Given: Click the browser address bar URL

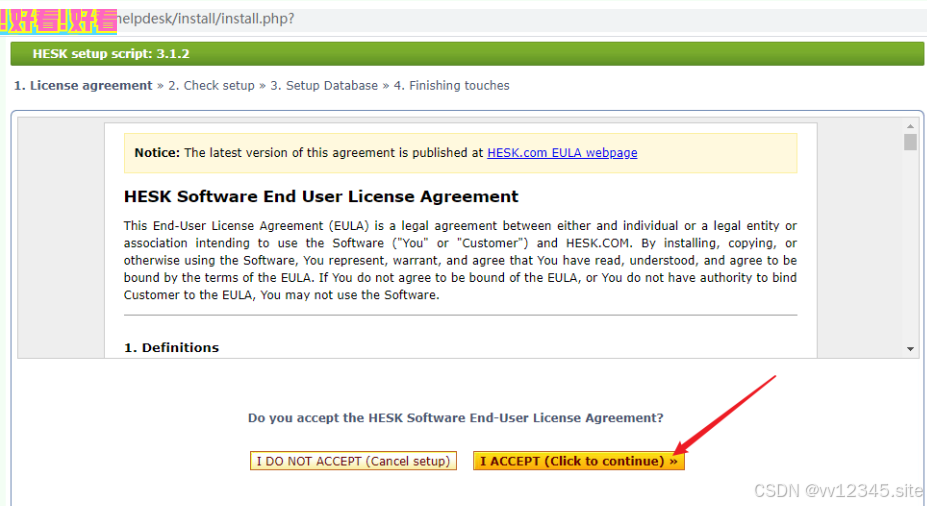Looking at the screenshot, I should pos(206,19).
